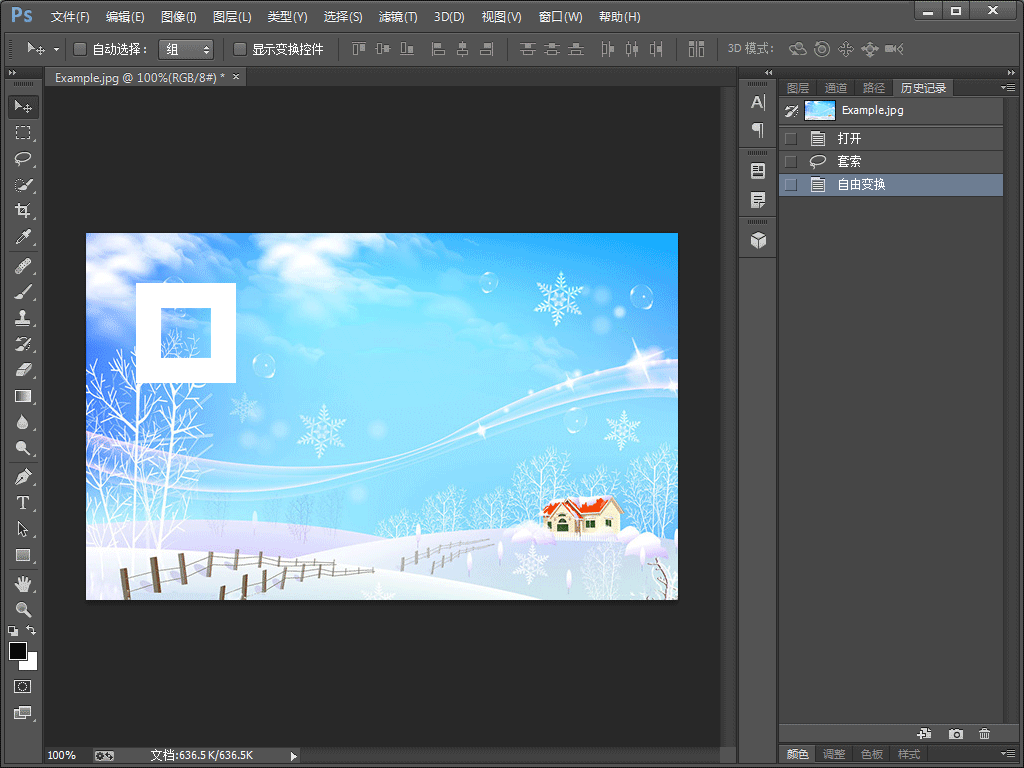Open the Move tool preset picker arrow
1024x768 pixels.
56,50
